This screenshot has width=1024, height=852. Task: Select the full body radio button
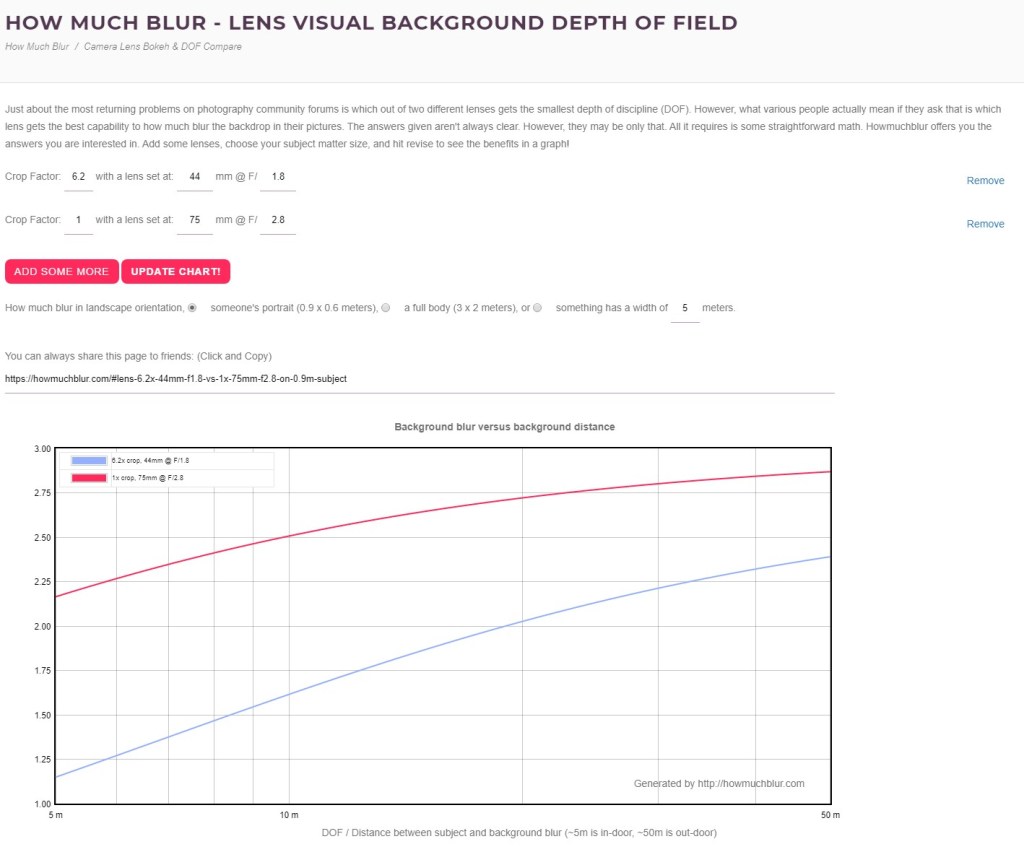coord(386,308)
